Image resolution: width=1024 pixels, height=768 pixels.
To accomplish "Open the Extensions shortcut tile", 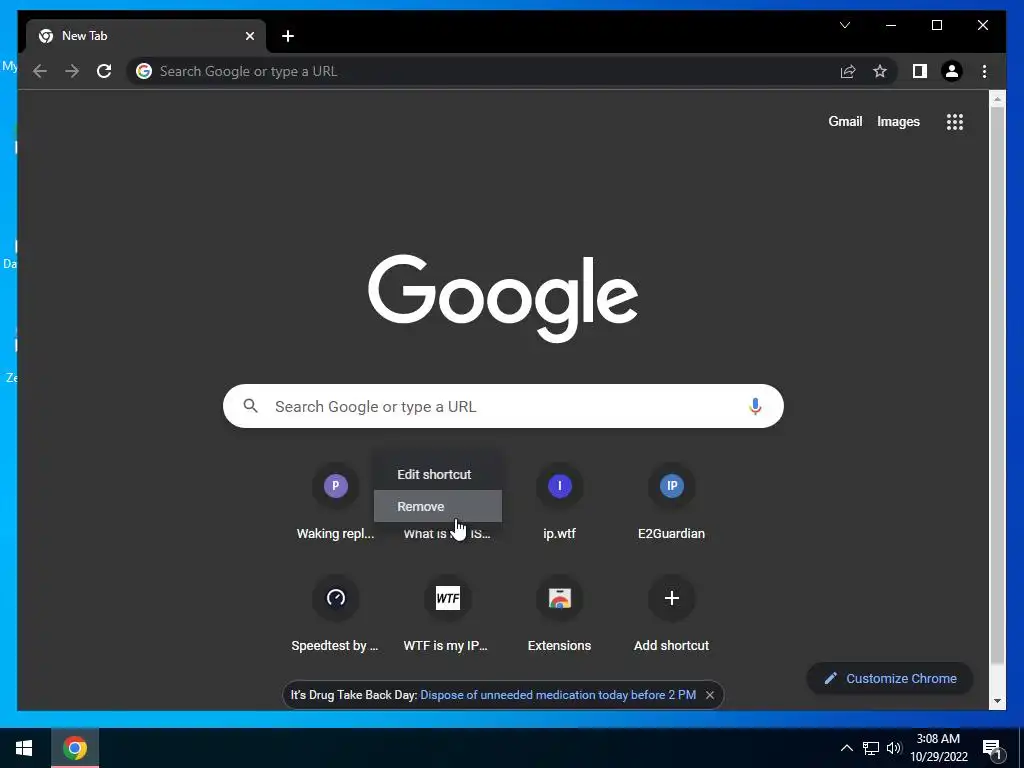I will pyautogui.click(x=560, y=614).
